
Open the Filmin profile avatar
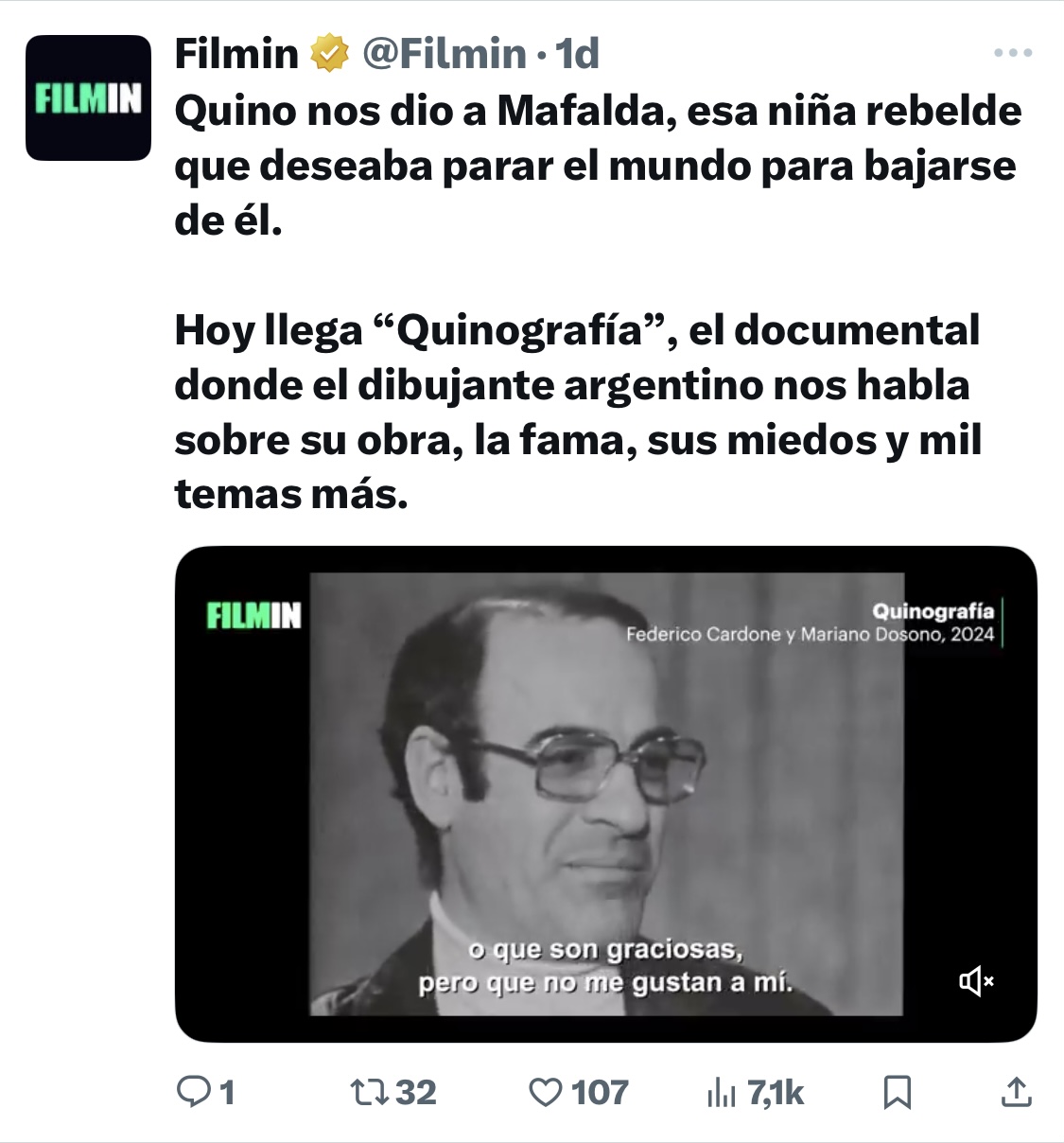[88, 97]
